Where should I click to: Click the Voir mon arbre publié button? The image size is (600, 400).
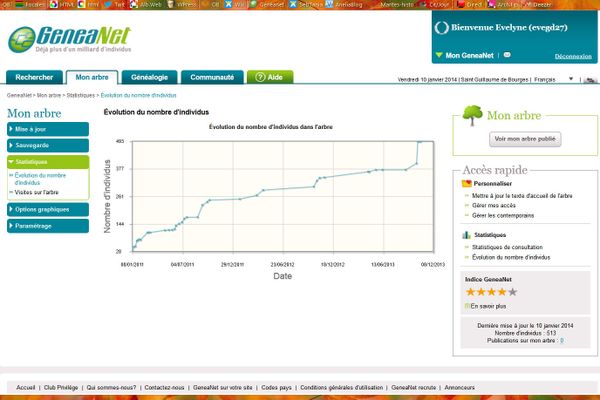click(525, 139)
